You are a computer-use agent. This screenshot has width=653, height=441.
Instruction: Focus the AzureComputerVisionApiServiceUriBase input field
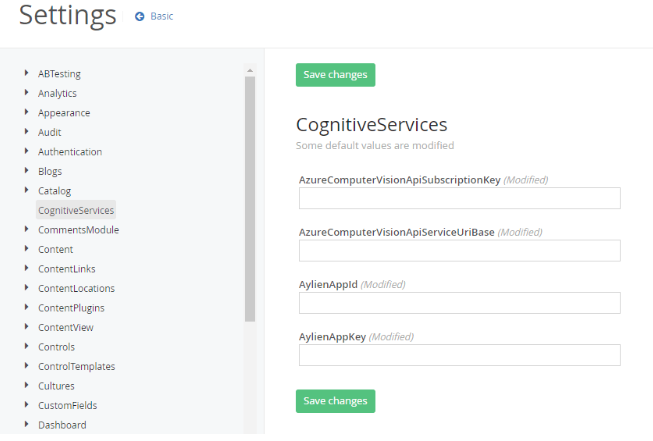tap(460, 251)
